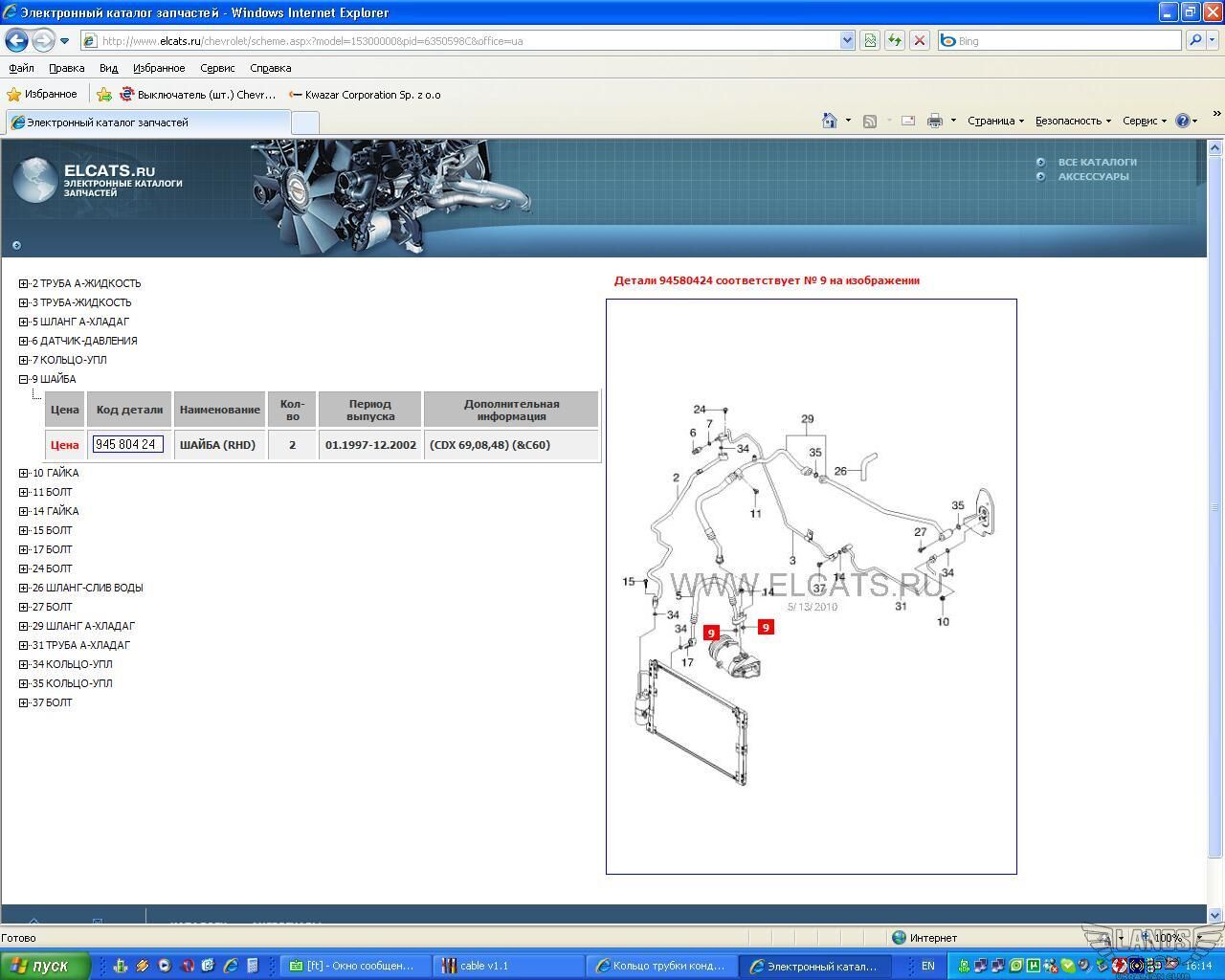Click the Compatibility View icon

(870, 40)
